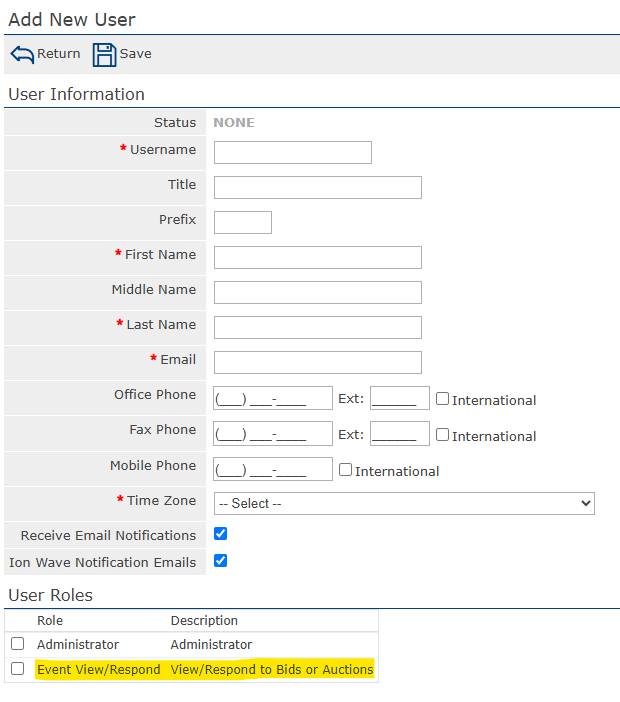Click into the Prefix field
Viewport: 620px width, 702px height.
(x=243, y=223)
